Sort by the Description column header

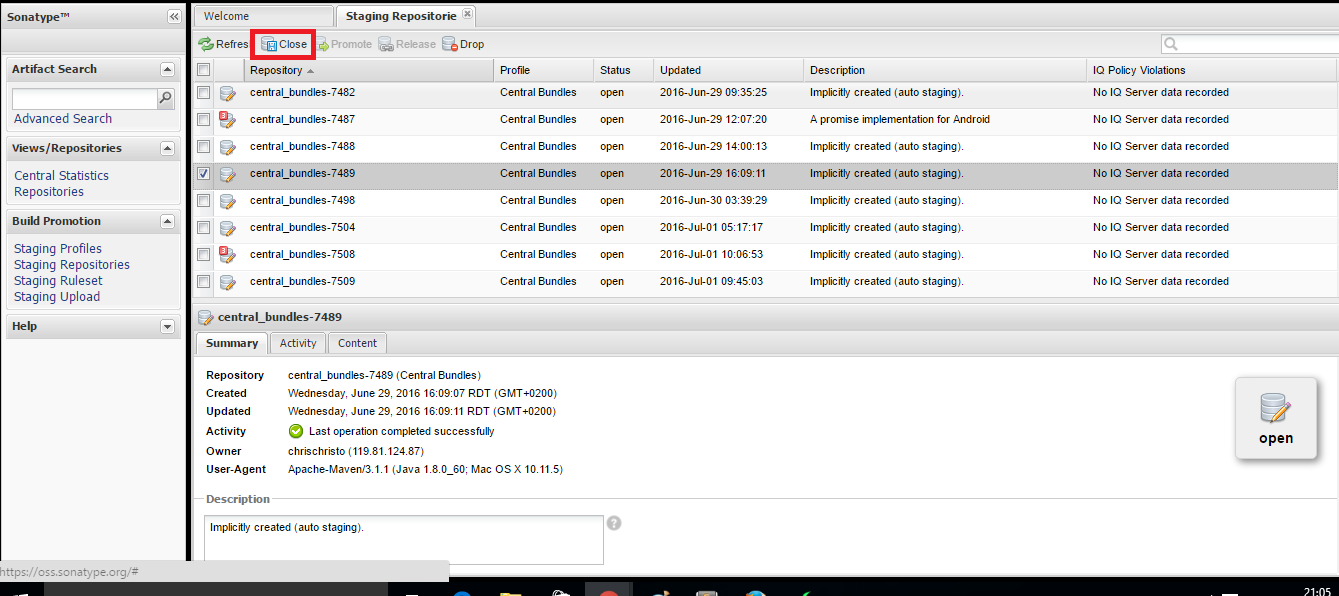click(946, 70)
